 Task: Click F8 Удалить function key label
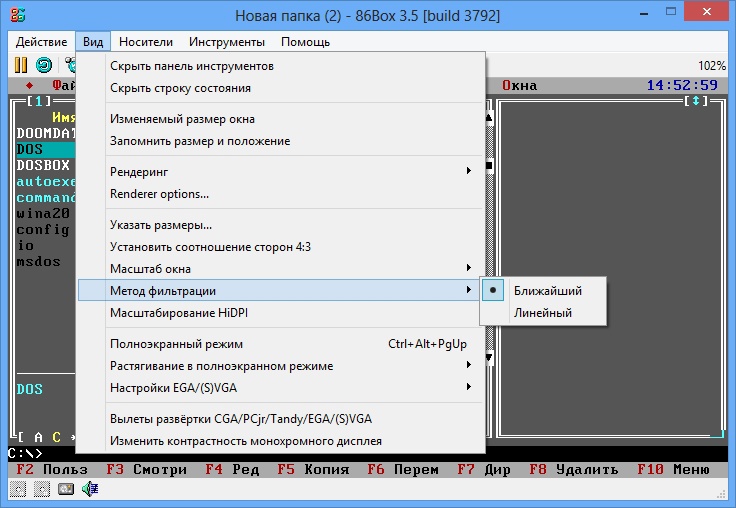point(574,470)
